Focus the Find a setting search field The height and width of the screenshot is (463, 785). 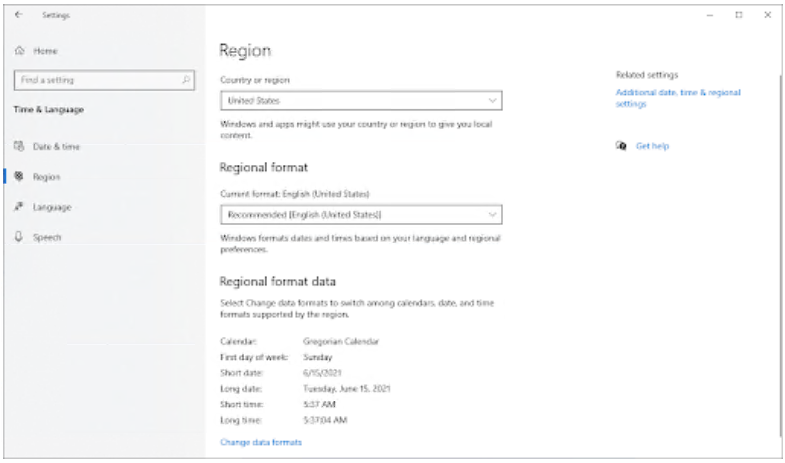coord(95,80)
